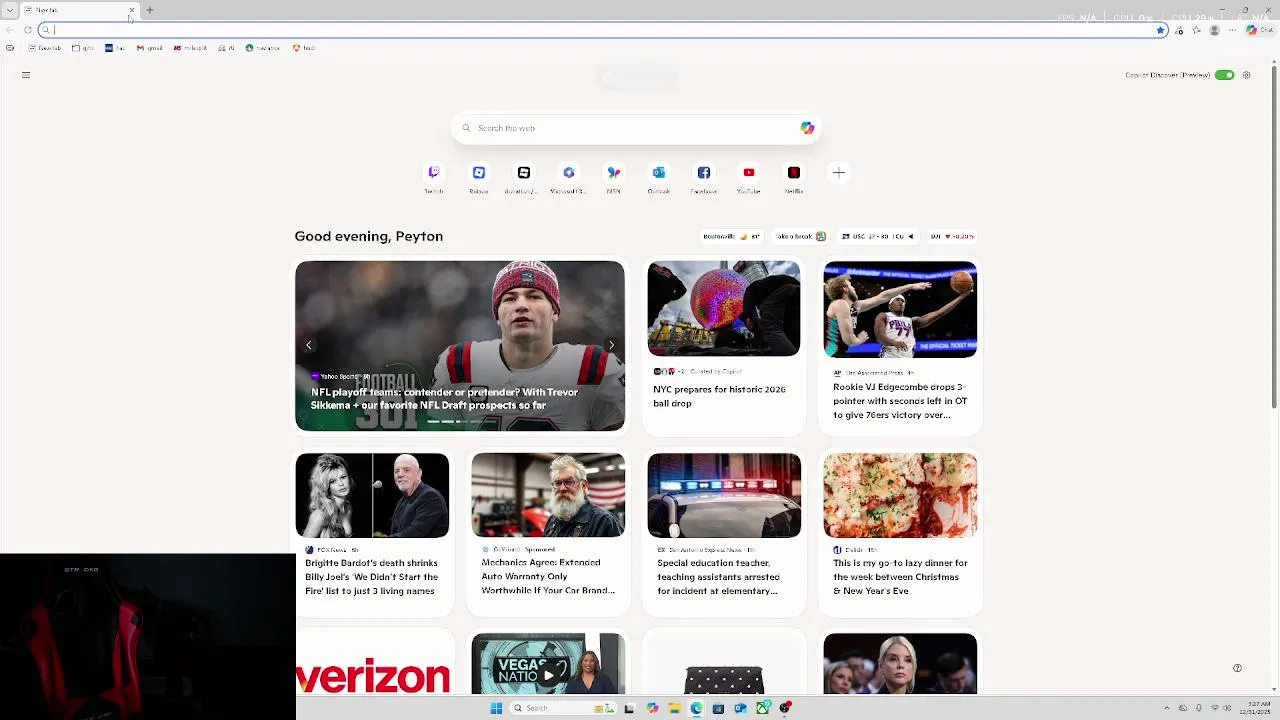The height and width of the screenshot is (720, 1280).
Task: Open the Xbox app from the taskbar
Action: 762,708
